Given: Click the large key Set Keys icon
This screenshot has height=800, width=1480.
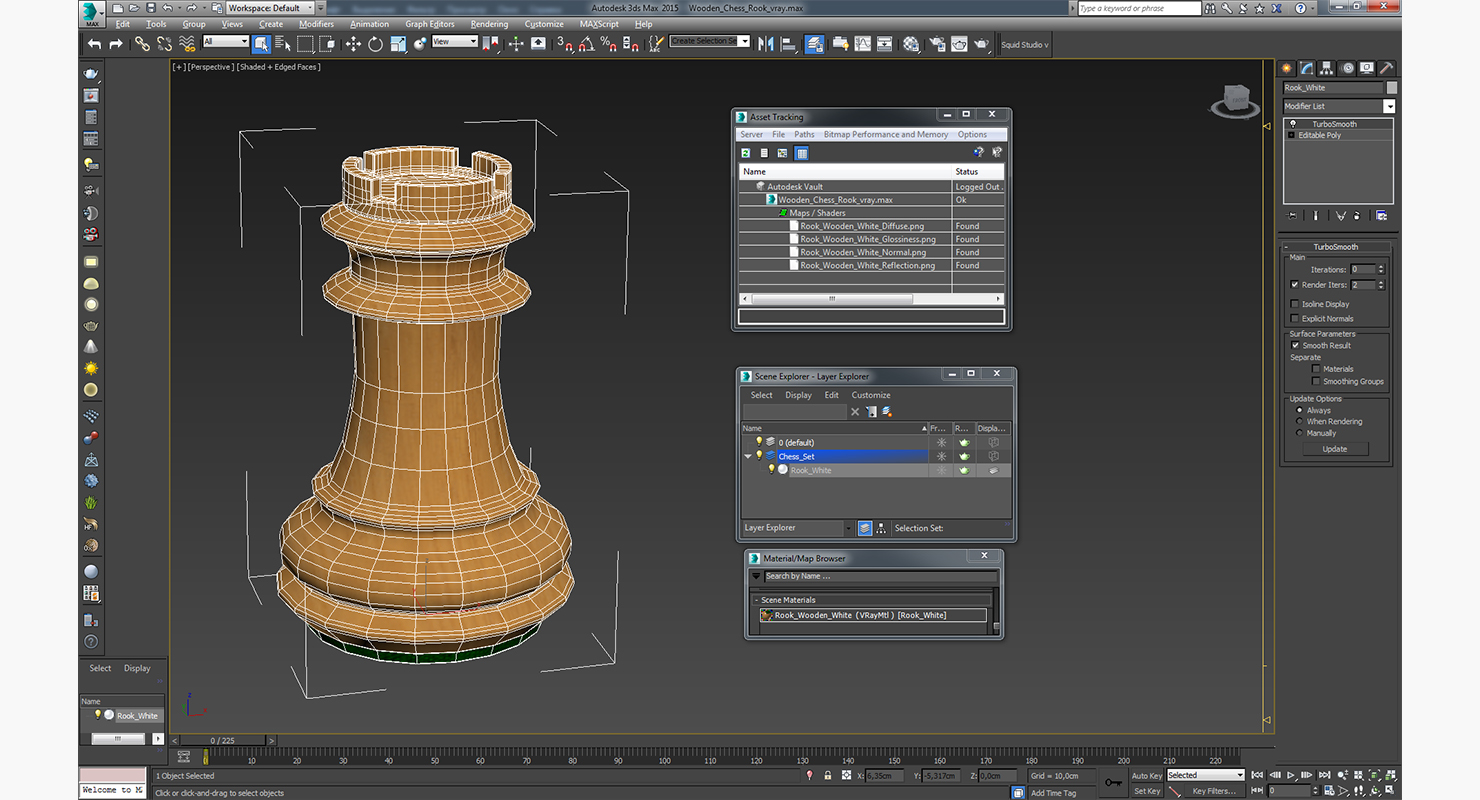Looking at the screenshot, I should click(1113, 783).
